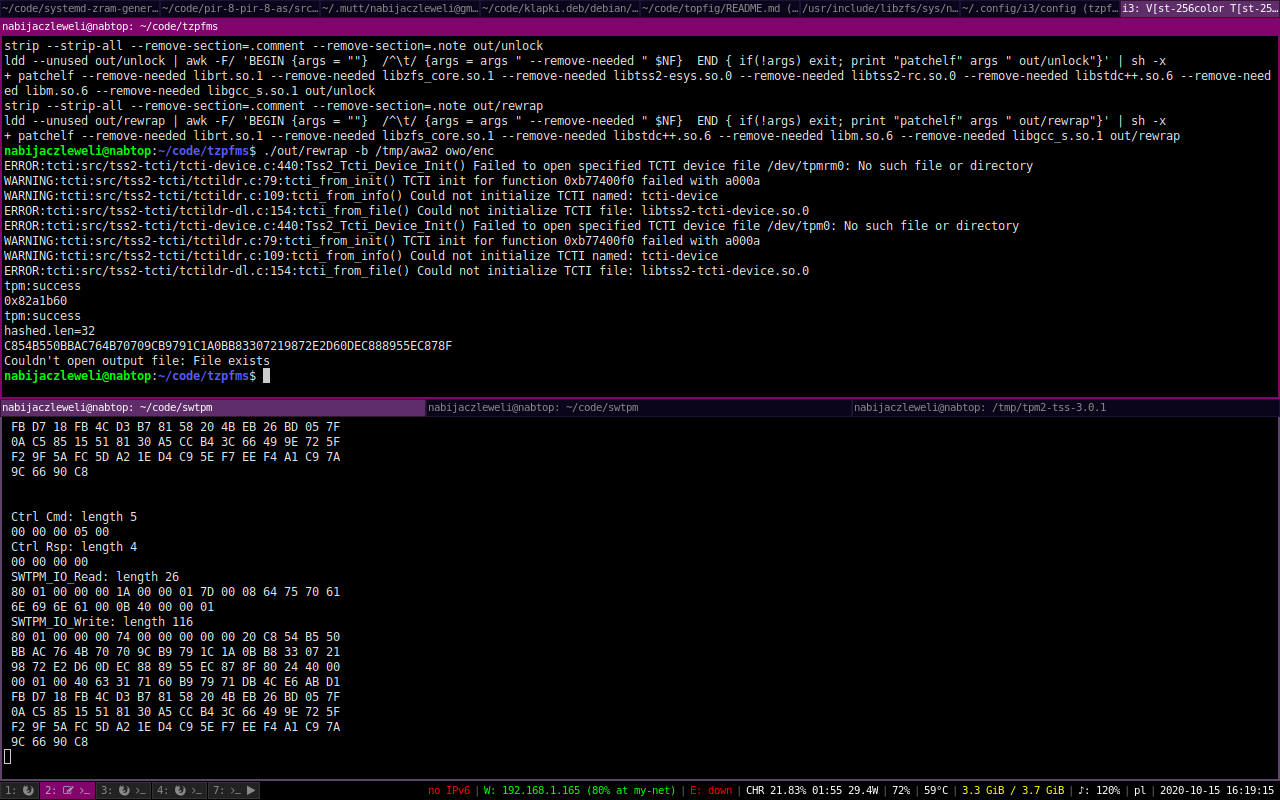Switch to workspace 7 with play icon
Image resolution: width=1280 pixels, height=800 pixels.
tap(234, 790)
